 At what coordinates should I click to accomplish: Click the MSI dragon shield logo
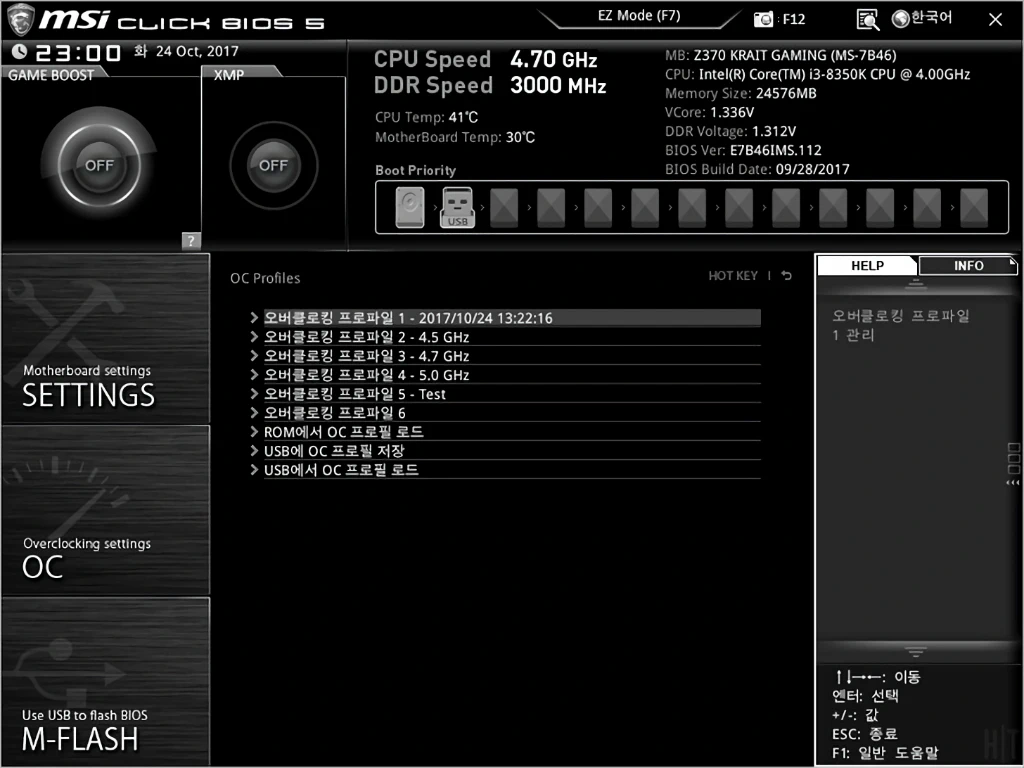(x=20, y=20)
